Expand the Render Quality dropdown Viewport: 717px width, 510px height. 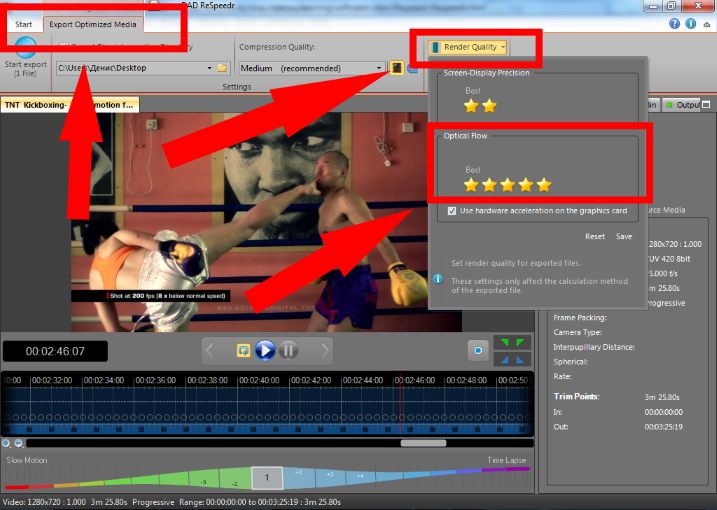point(469,47)
